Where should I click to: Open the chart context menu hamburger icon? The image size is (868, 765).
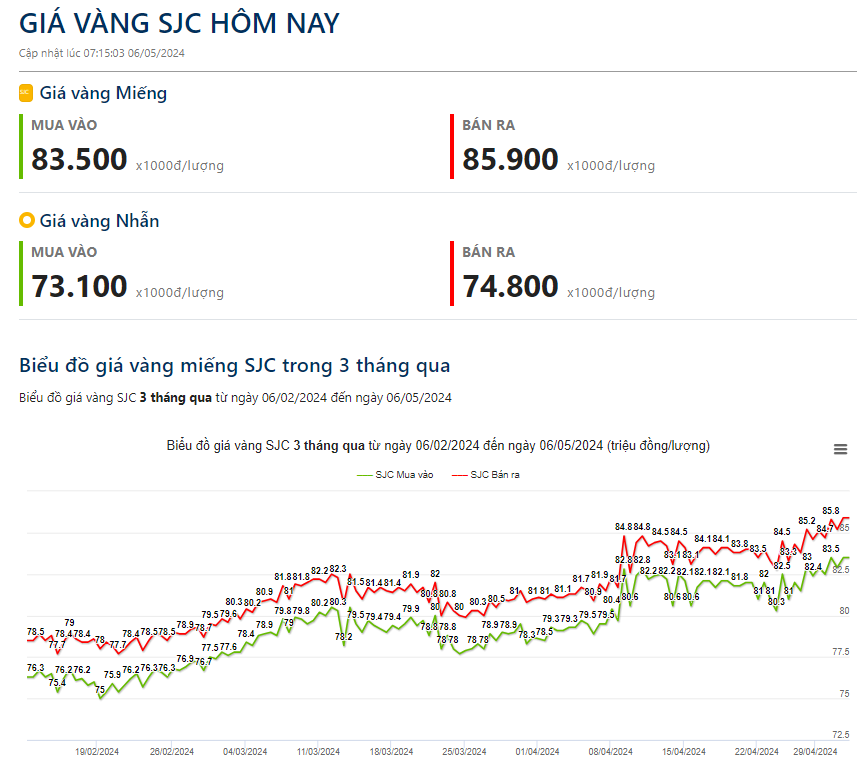pyautogui.click(x=840, y=450)
